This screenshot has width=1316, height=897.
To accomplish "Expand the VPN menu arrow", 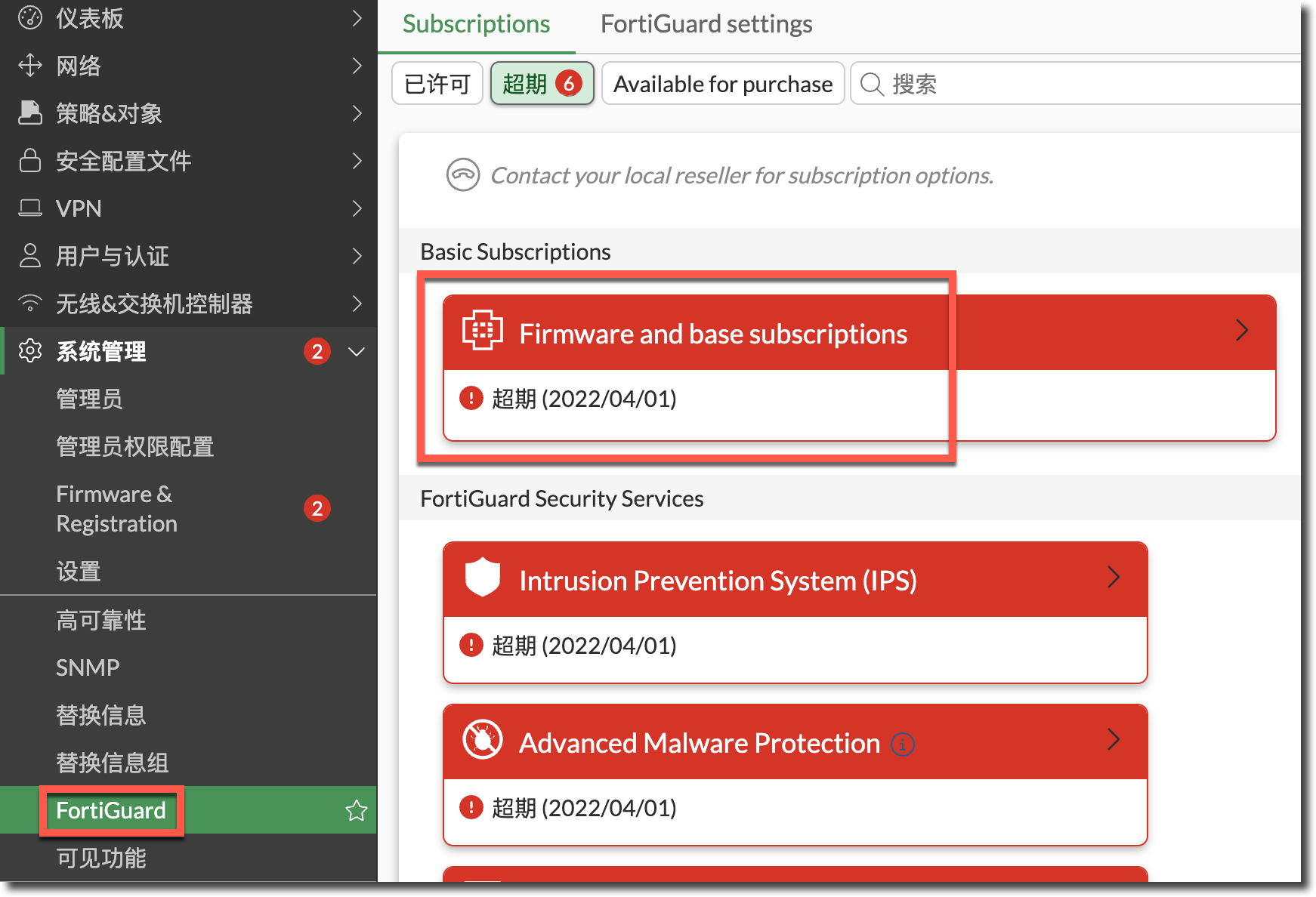I will (x=357, y=208).
